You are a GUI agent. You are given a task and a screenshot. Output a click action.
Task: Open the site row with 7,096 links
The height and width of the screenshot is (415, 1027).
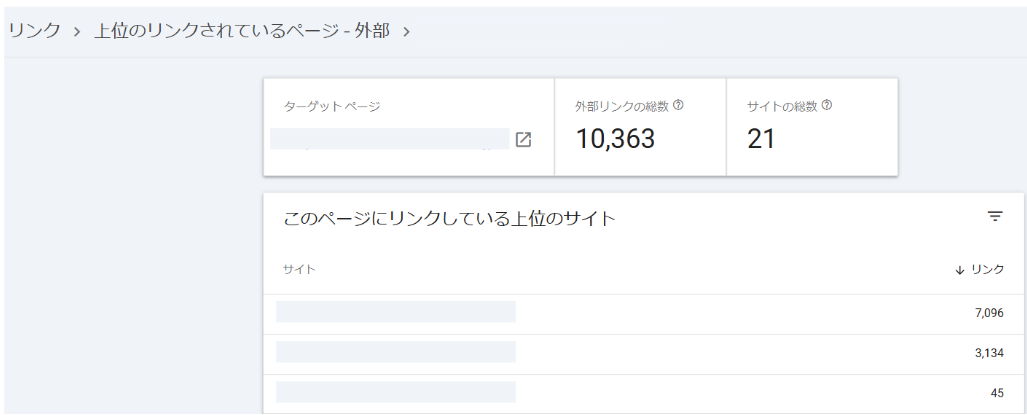point(396,312)
